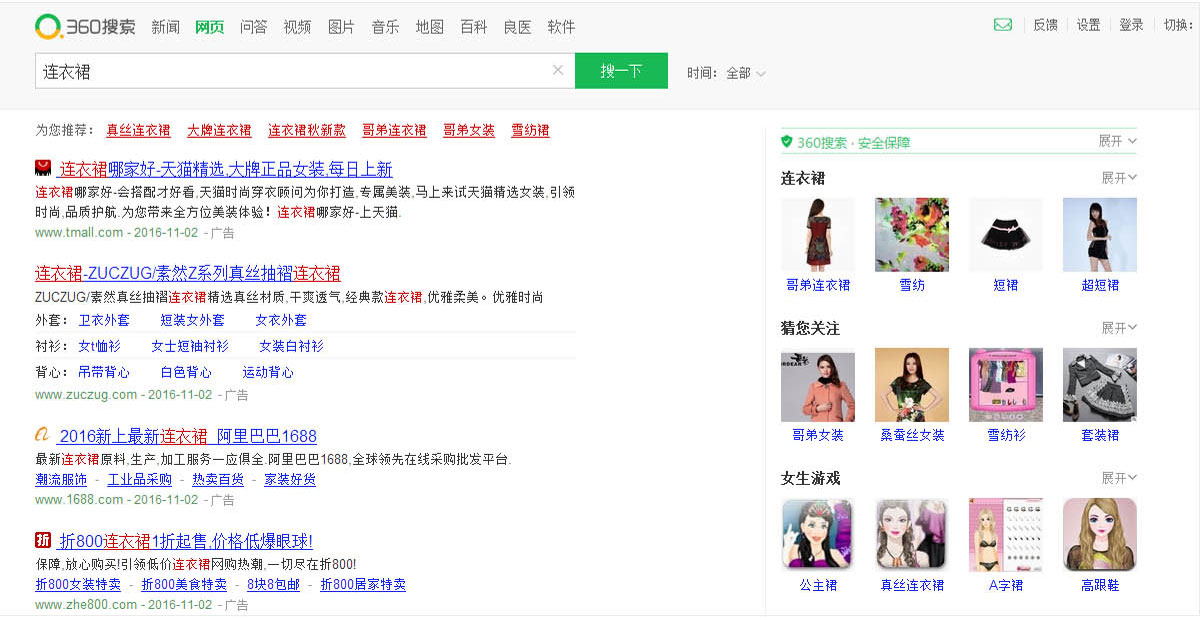This screenshot has width=1200, height=620.
Task: Open the 阿里巴巴1688 result title
Action: coord(188,436)
